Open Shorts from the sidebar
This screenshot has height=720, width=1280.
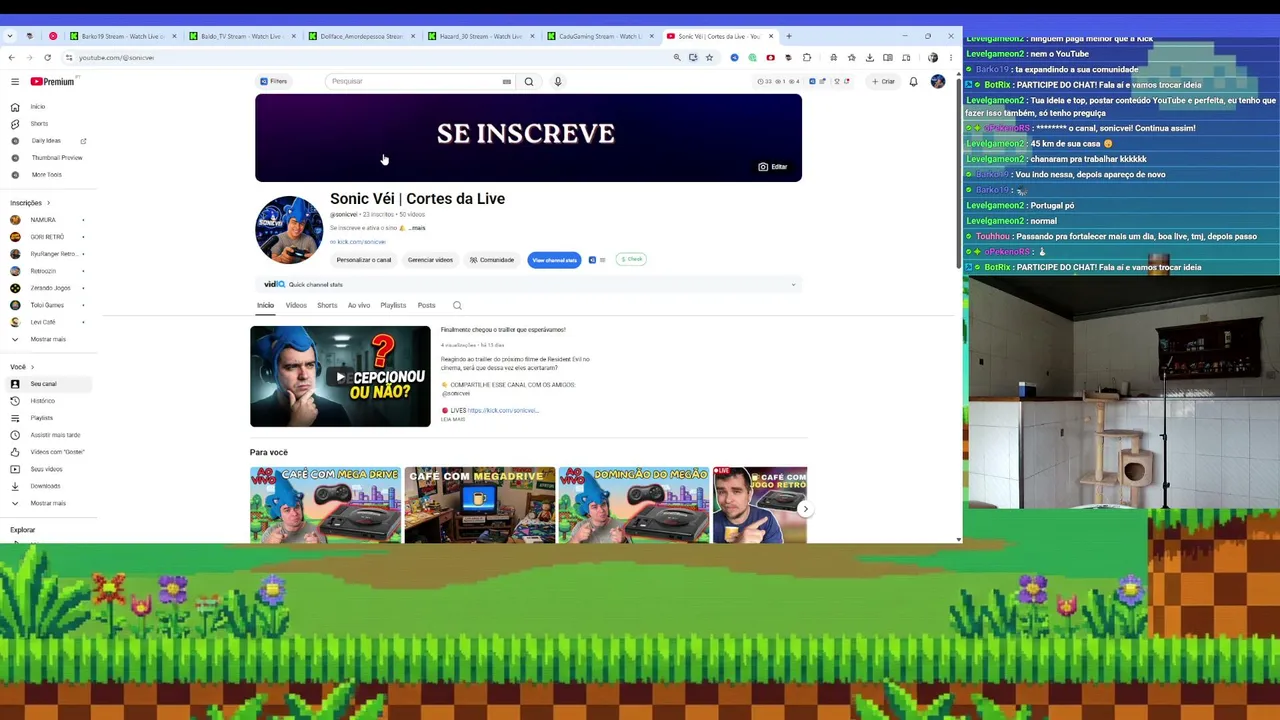coord(38,124)
